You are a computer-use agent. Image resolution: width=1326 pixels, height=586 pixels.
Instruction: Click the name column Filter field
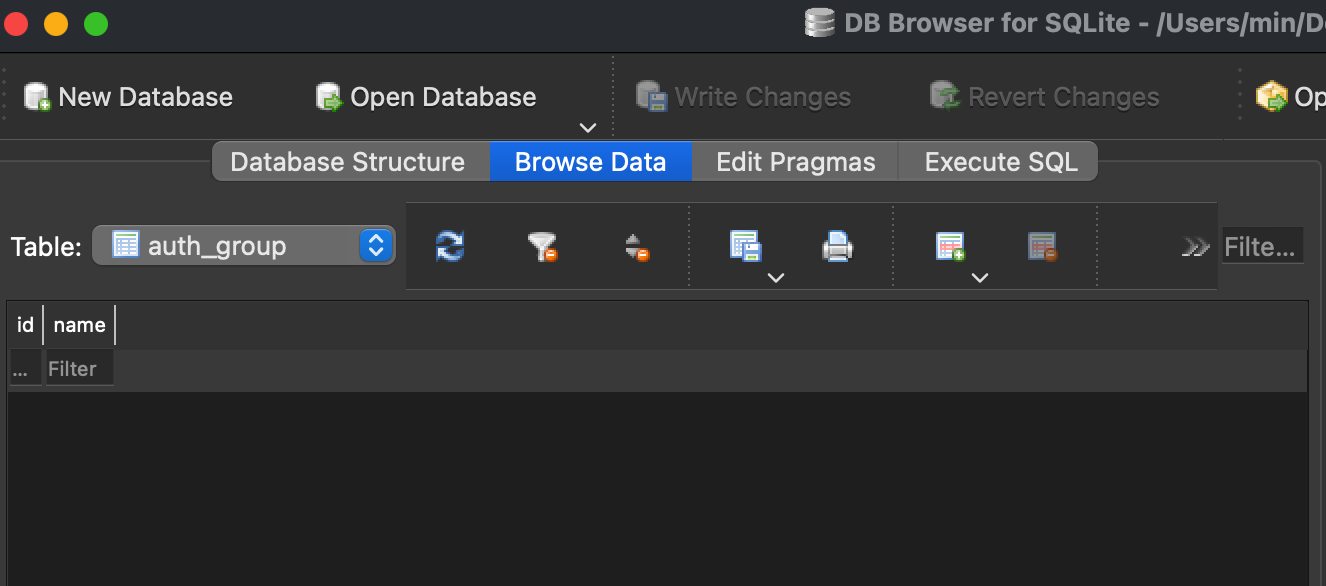click(79, 369)
